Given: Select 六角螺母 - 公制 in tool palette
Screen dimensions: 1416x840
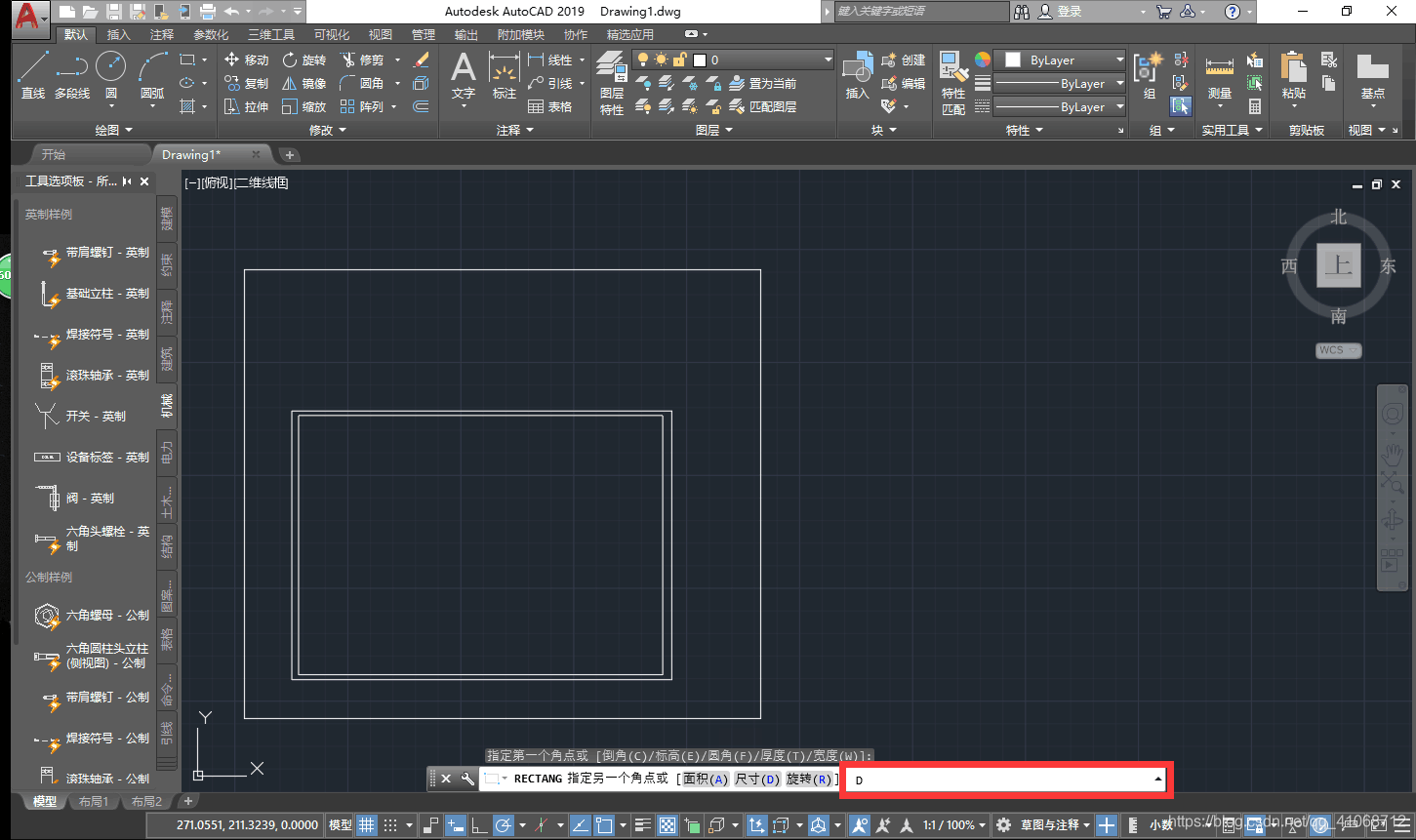Looking at the screenshot, I should point(93,616).
